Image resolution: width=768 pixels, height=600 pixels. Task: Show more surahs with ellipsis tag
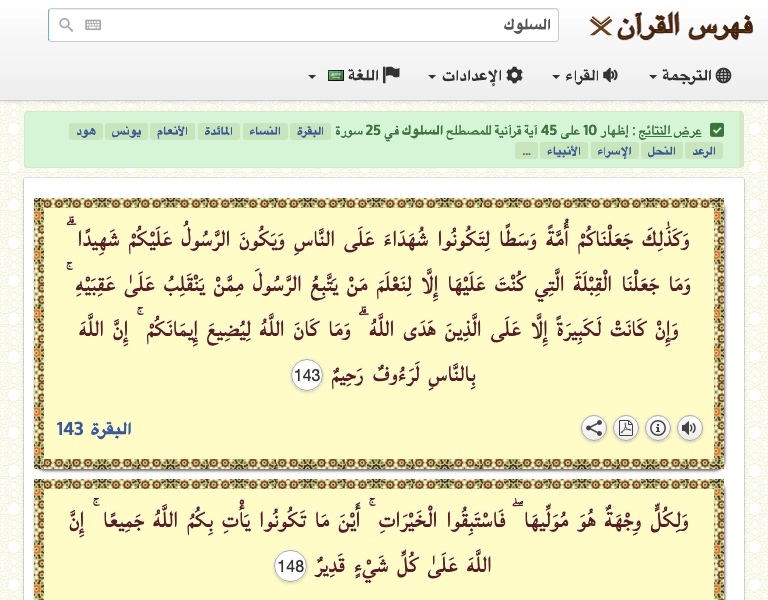coord(526,151)
